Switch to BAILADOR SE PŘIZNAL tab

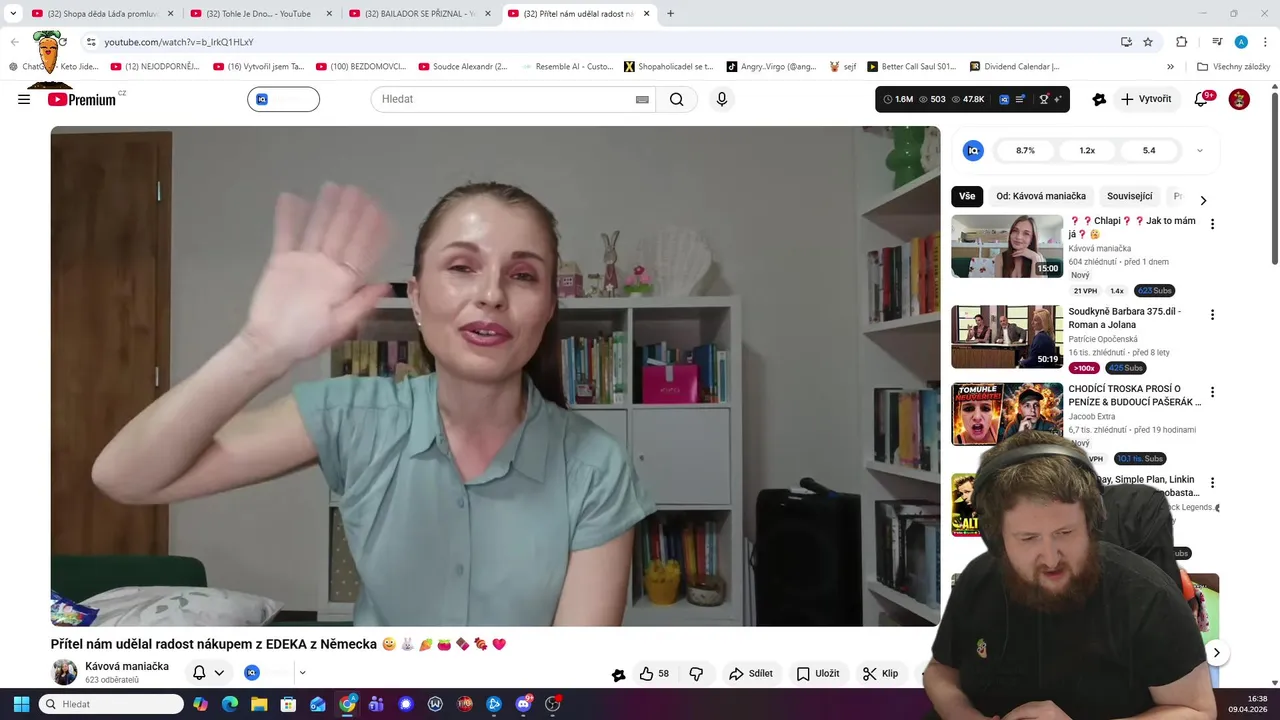click(x=419, y=14)
